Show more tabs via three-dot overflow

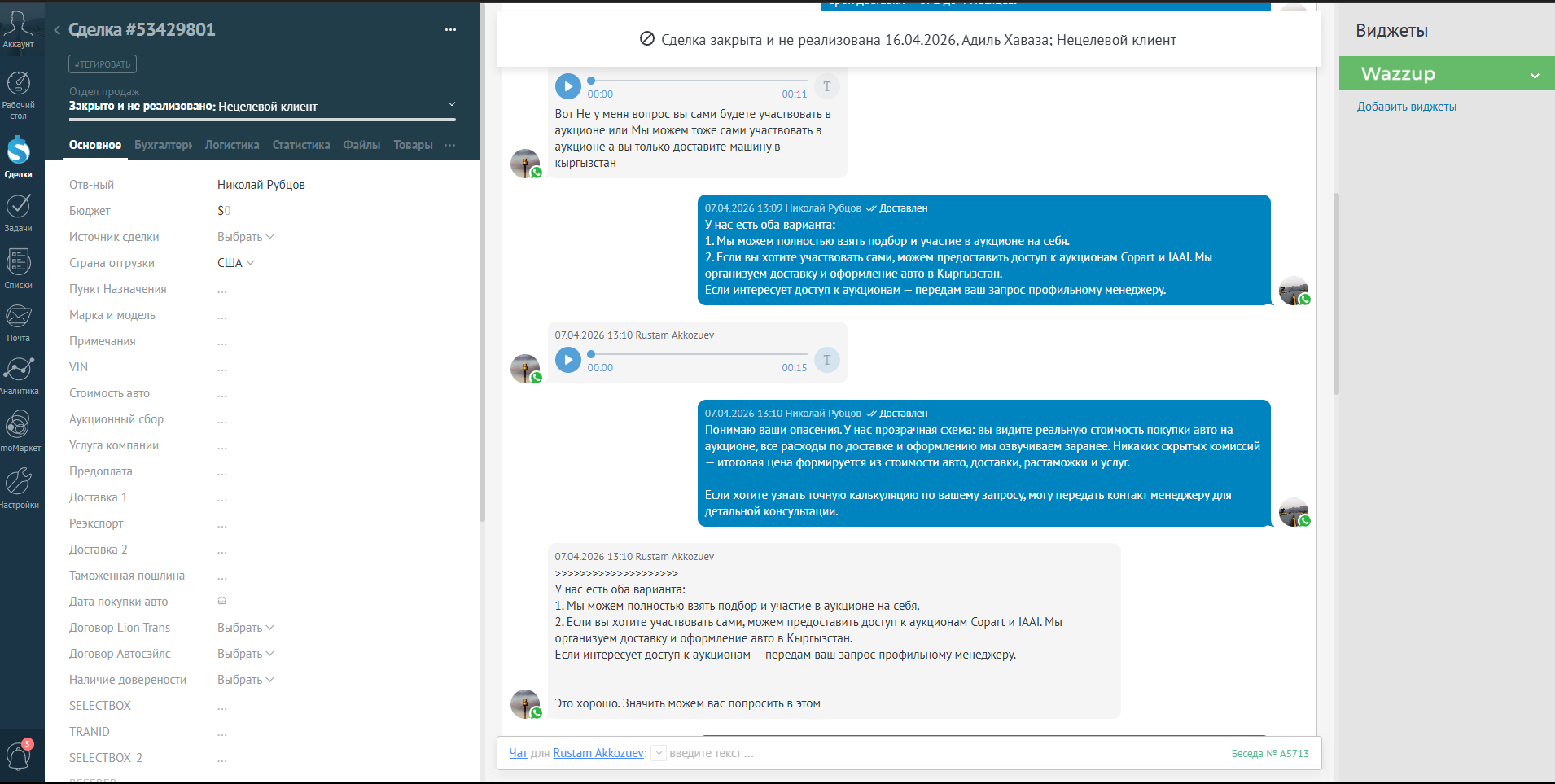(x=450, y=145)
